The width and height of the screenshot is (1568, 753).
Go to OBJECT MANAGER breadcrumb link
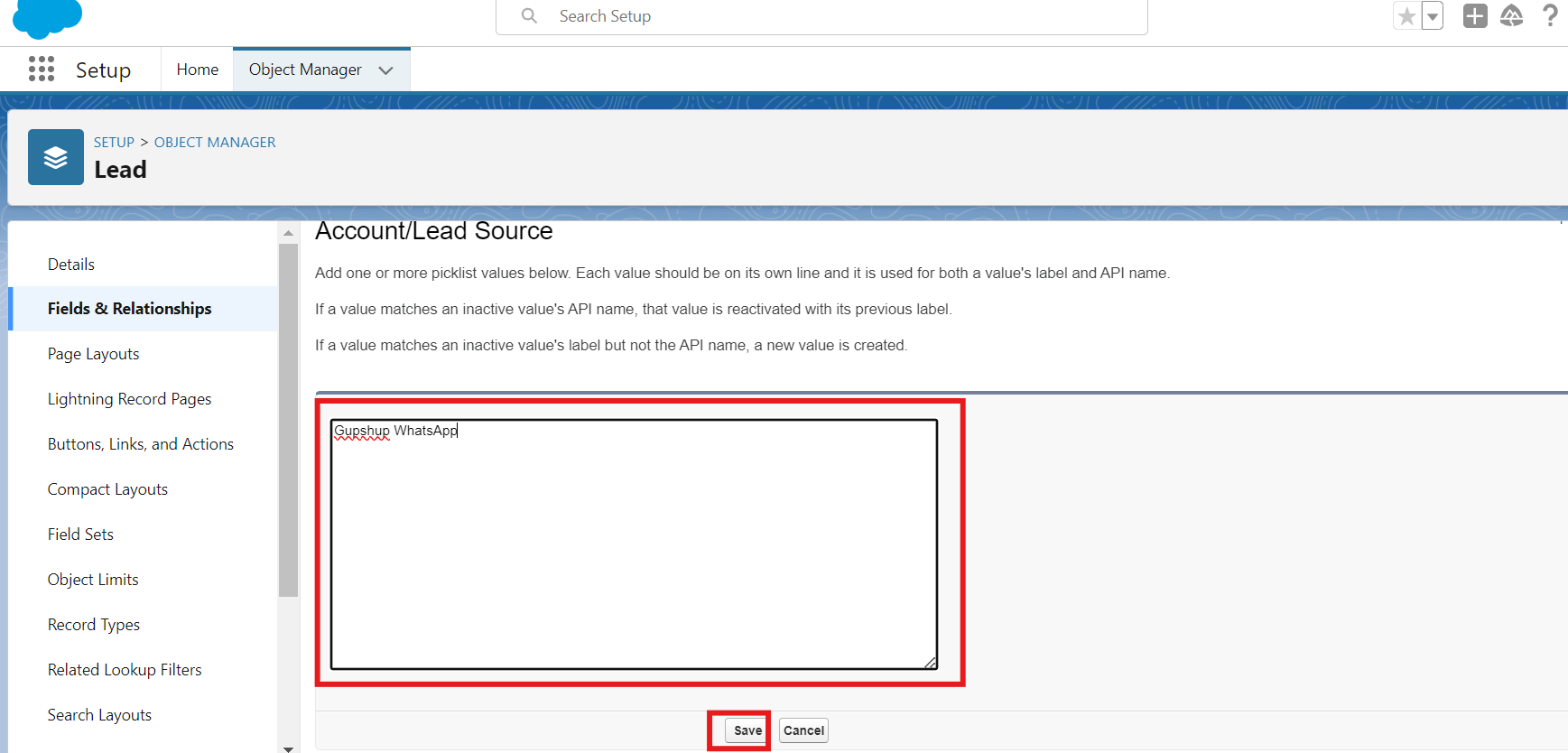215,142
